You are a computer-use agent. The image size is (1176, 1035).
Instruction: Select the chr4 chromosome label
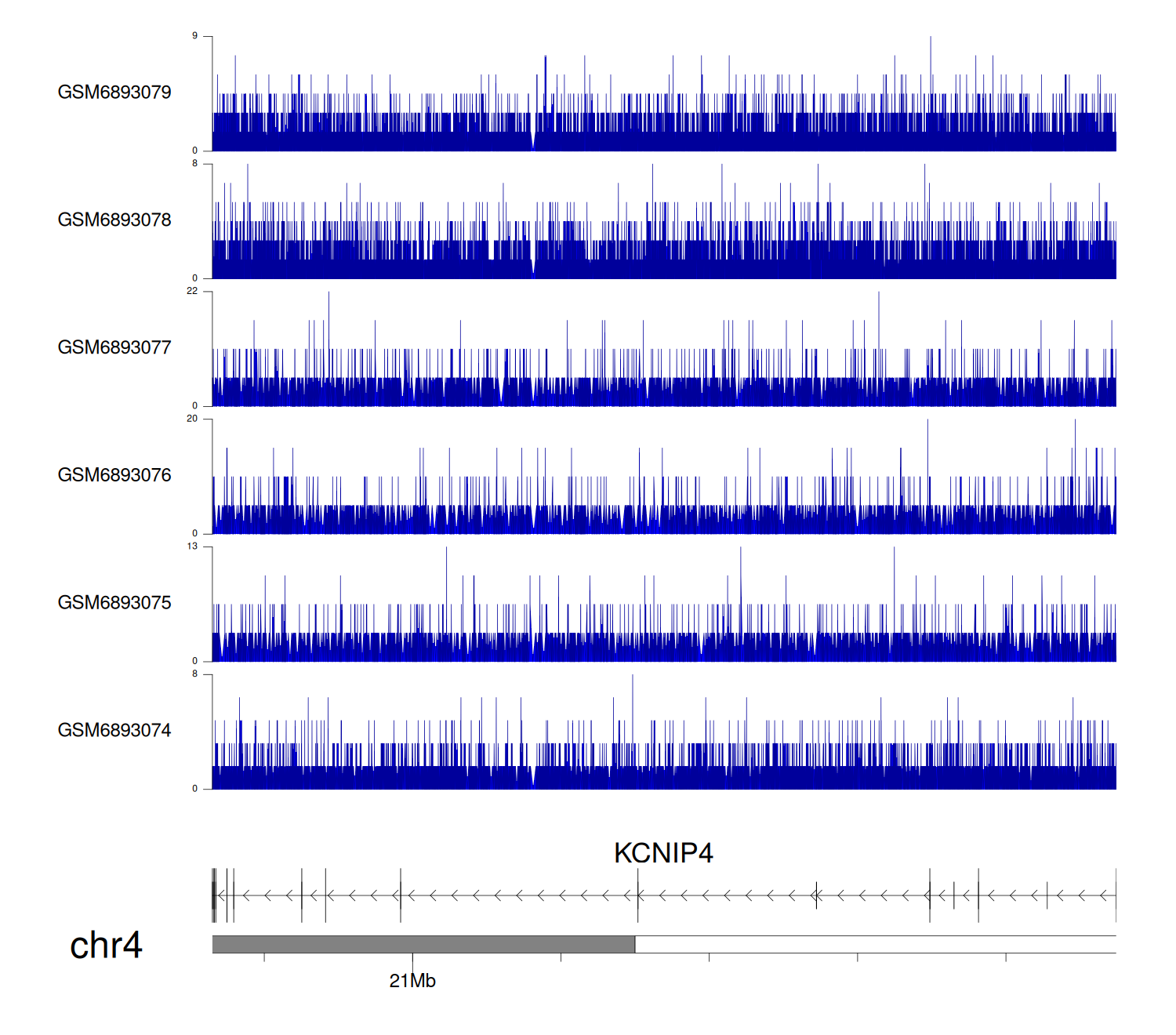pos(106,946)
